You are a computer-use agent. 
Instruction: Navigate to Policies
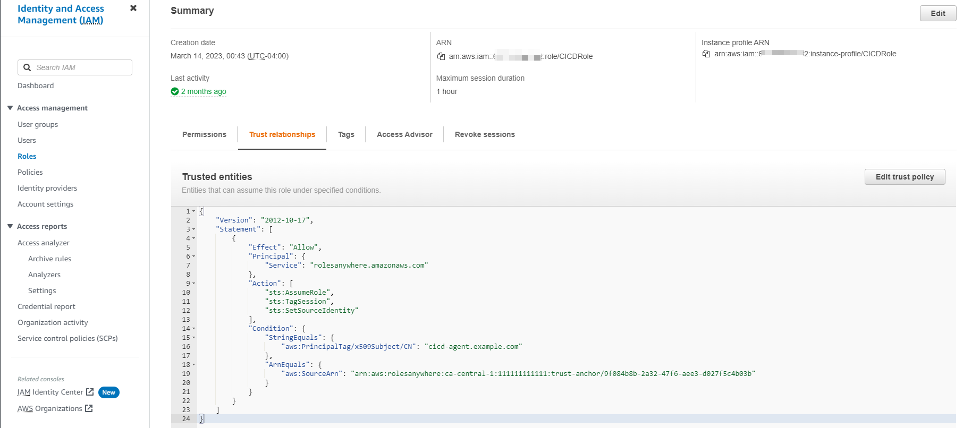tap(30, 173)
